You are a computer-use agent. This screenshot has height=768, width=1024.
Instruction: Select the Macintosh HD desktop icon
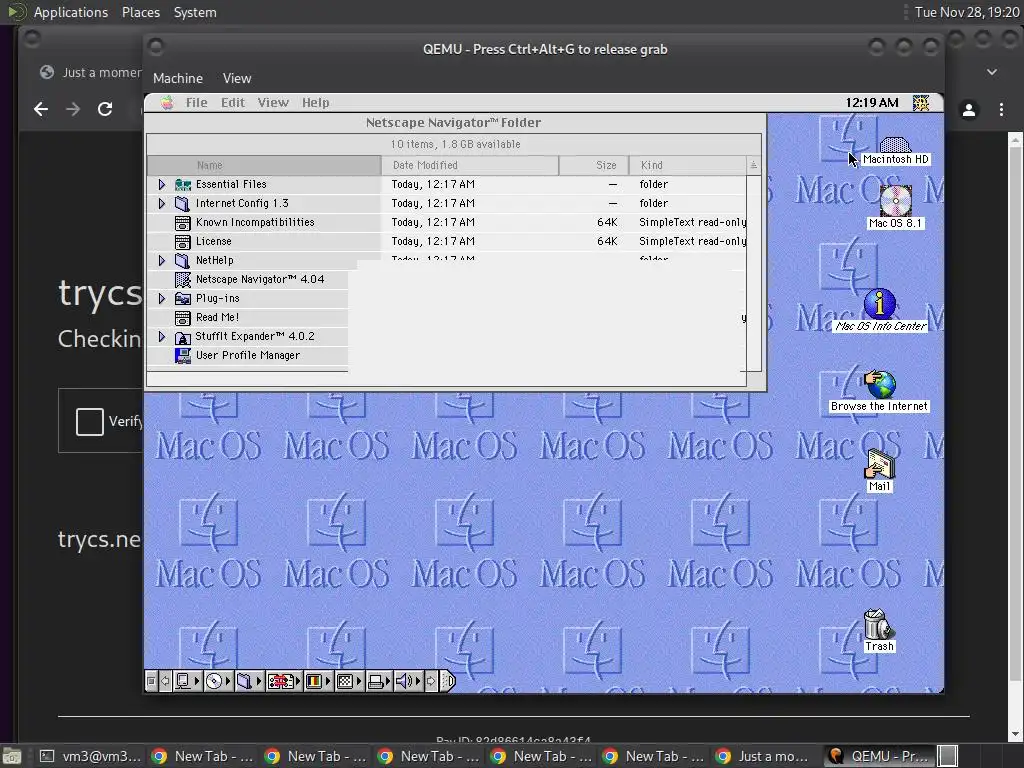click(895, 145)
